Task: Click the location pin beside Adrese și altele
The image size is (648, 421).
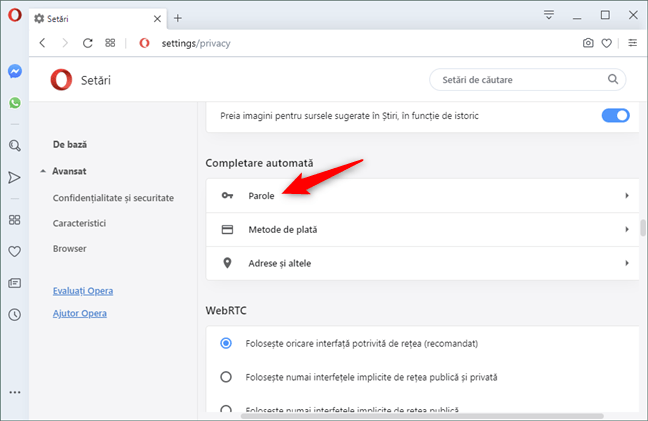Action: tap(227, 263)
